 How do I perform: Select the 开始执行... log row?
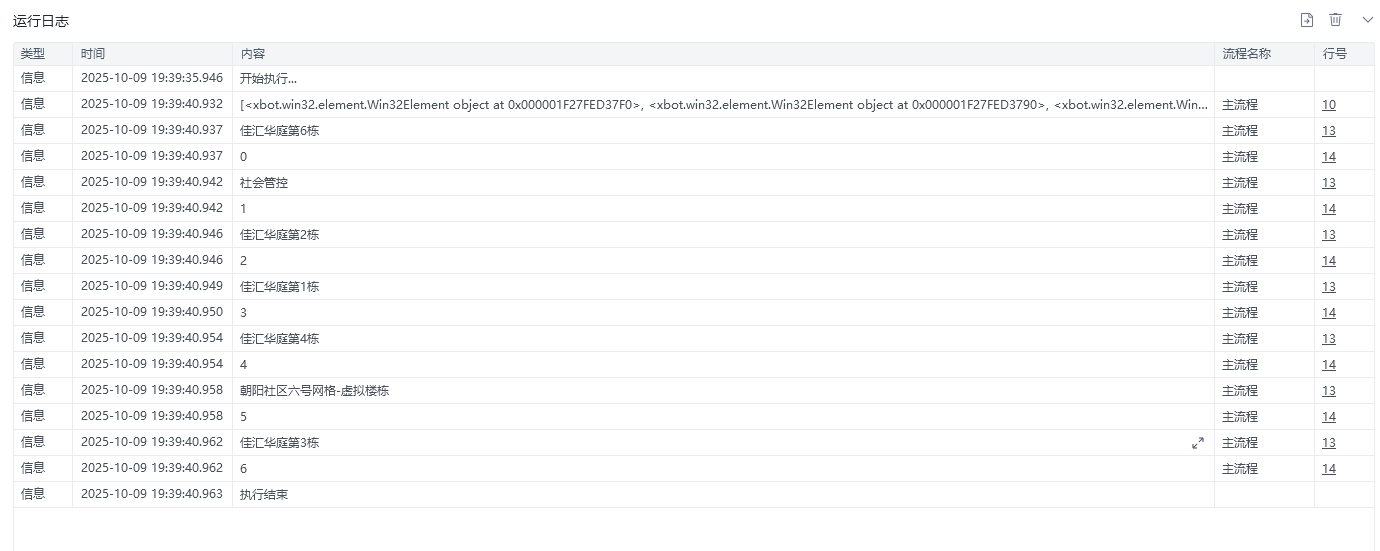point(694,79)
